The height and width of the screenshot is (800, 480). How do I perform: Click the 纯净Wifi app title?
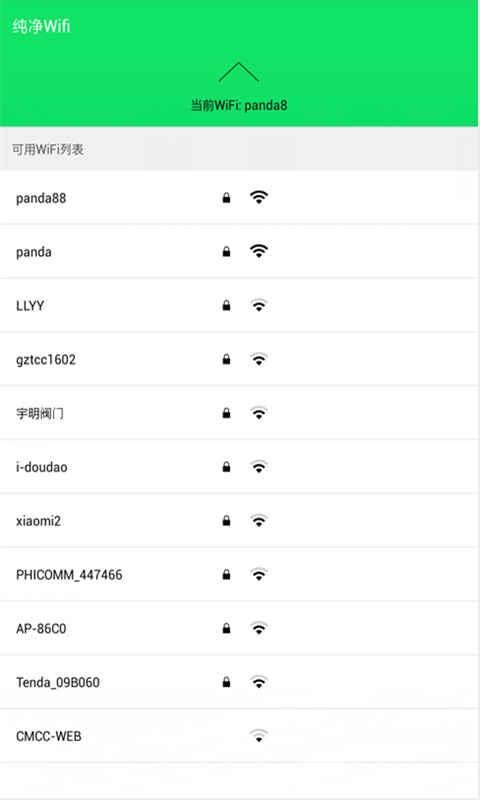[x=41, y=26]
